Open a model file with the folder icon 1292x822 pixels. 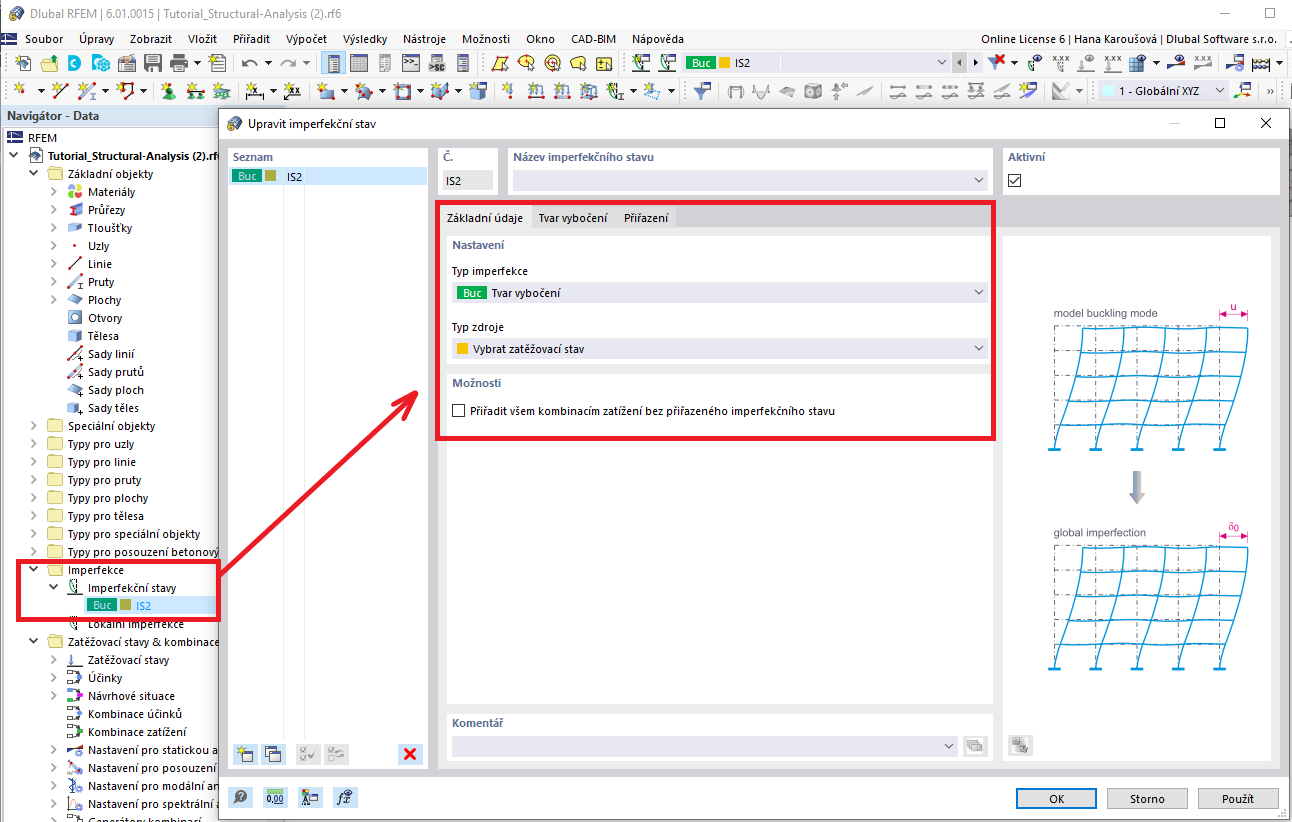[x=49, y=63]
